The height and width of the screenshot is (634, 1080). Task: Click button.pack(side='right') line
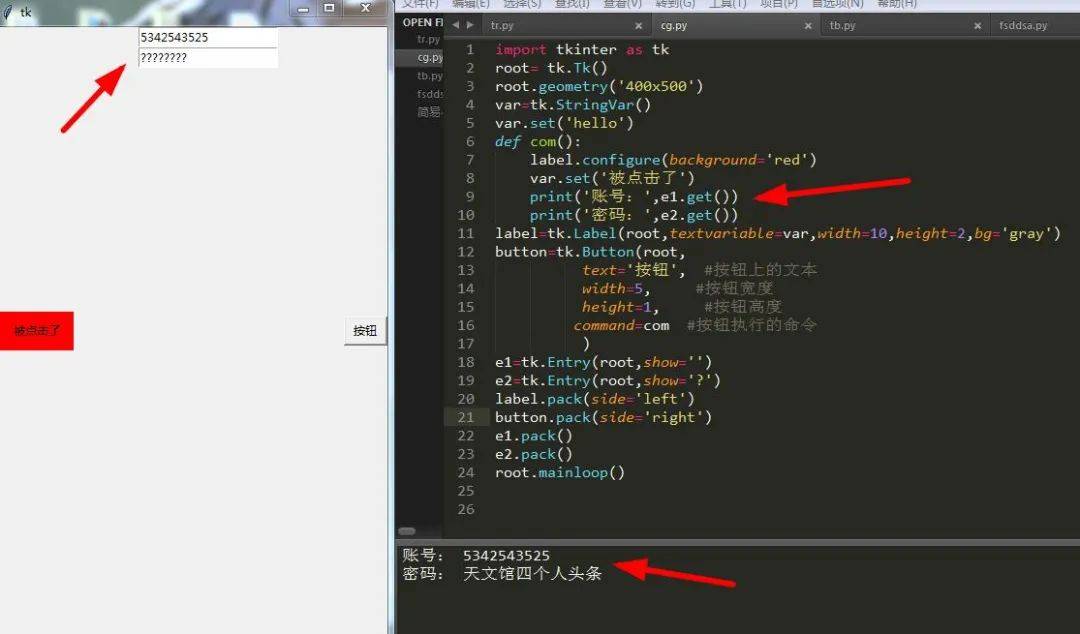coord(603,418)
